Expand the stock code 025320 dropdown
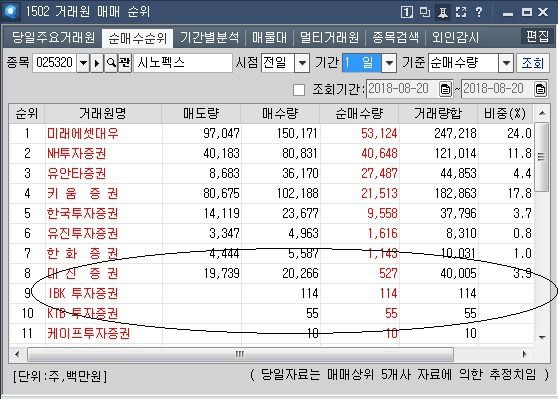The width and height of the screenshot is (558, 399). 83,63
